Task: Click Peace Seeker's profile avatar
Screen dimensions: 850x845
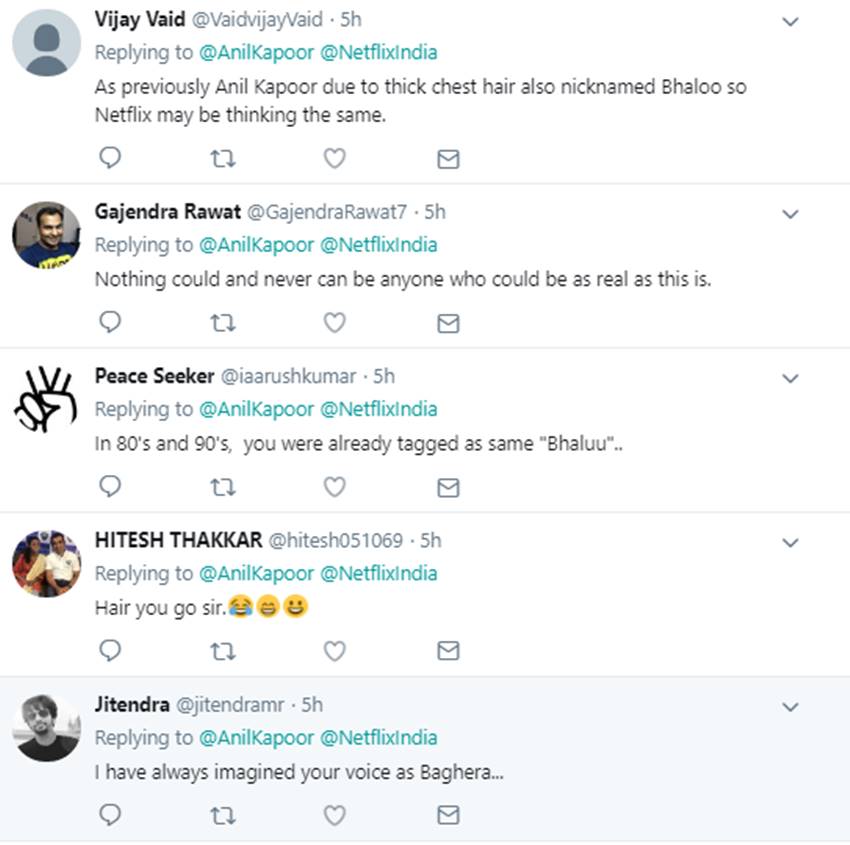Action: tap(46, 401)
